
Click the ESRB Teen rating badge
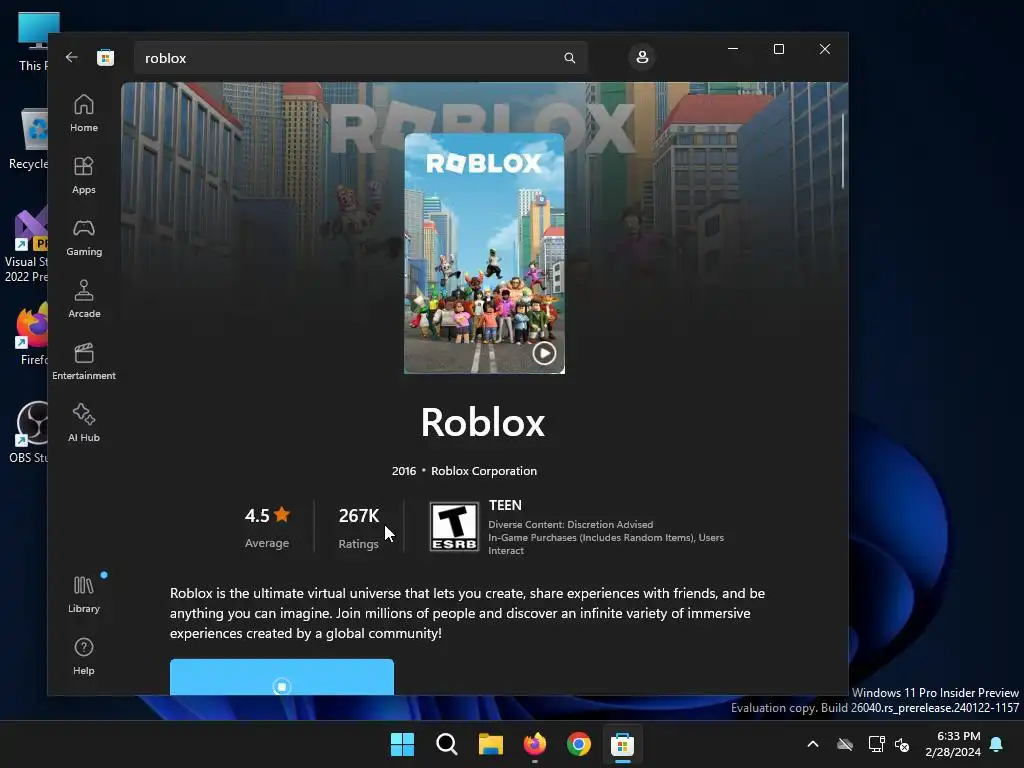[x=454, y=527]
